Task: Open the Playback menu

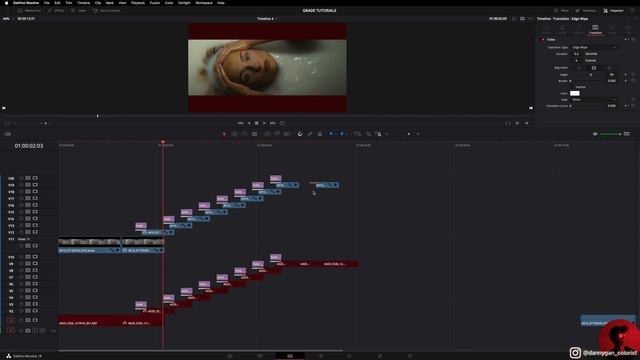Action: coord(138,3)
